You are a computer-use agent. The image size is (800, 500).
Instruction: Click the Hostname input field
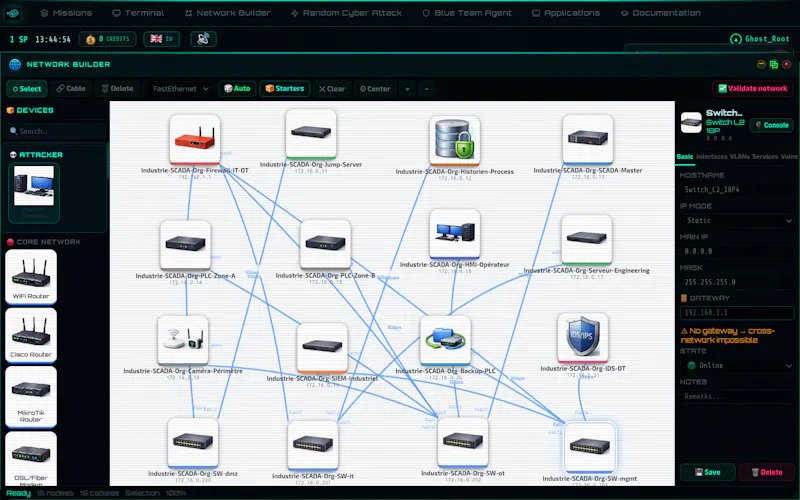point(737,189)
